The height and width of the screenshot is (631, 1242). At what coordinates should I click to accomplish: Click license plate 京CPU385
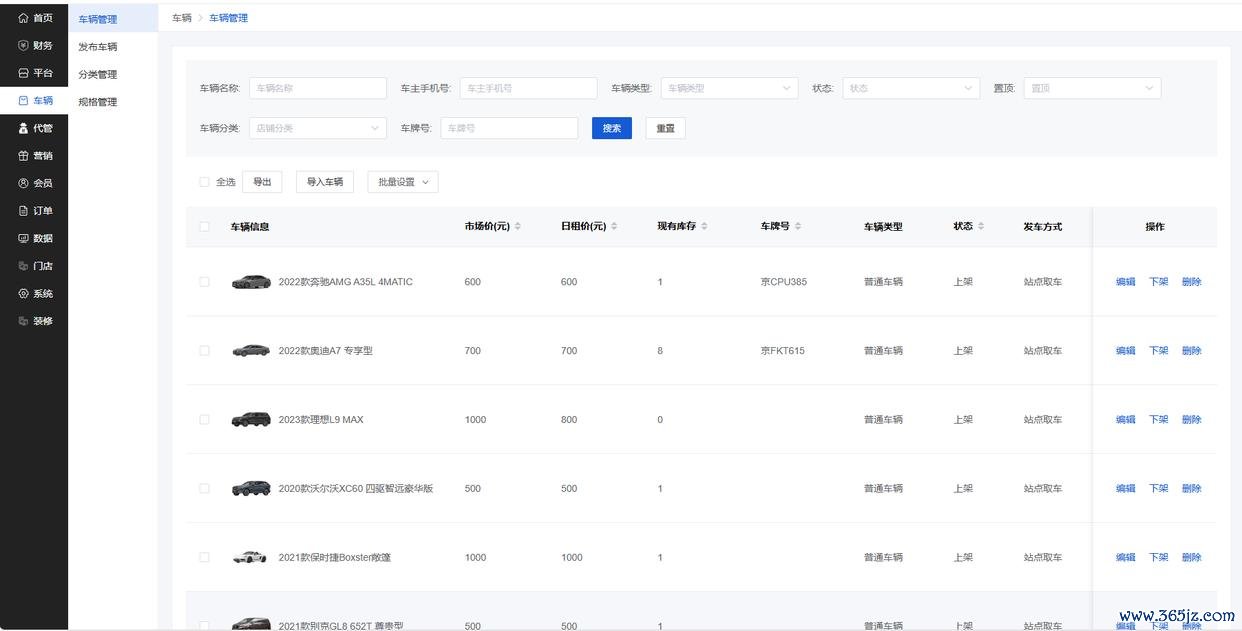[784, 282]
